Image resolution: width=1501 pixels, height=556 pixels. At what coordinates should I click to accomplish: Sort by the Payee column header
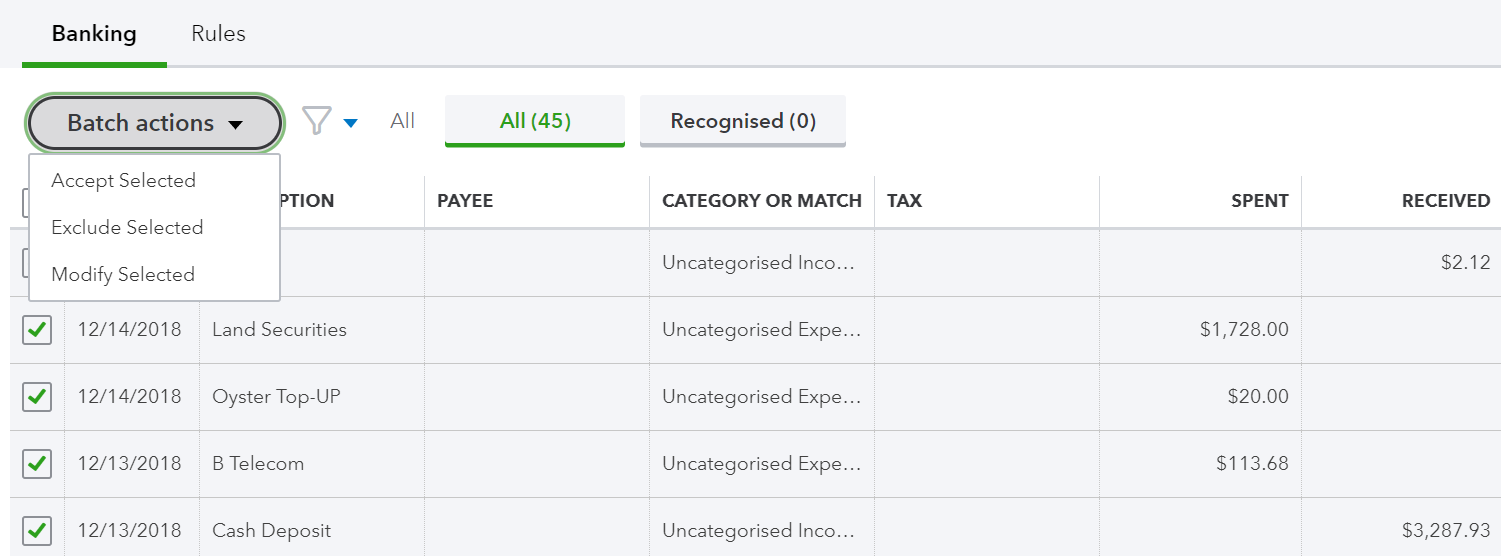[x=465, y=201]
